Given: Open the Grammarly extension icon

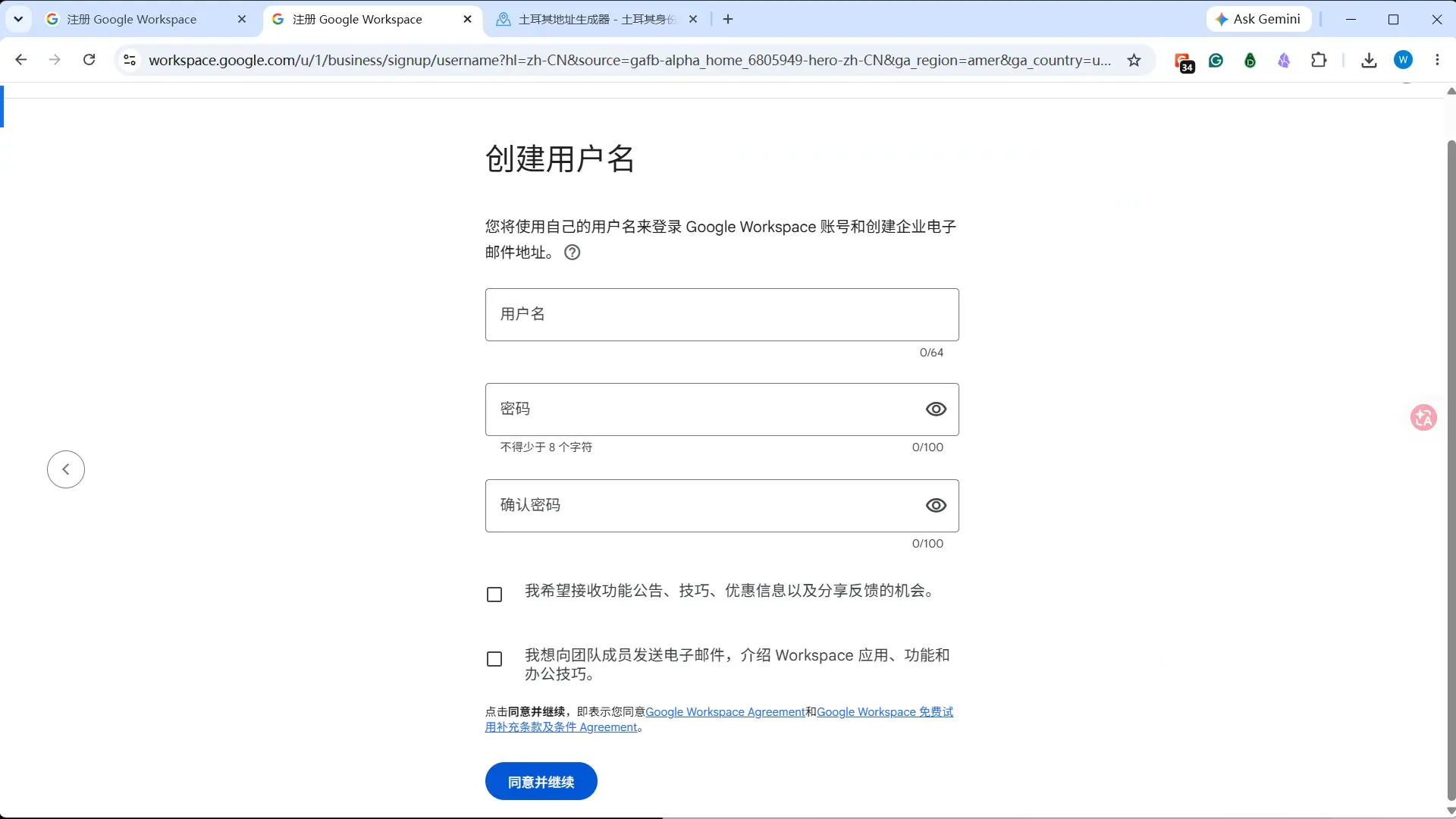Looking at the screenshot, I should [1216, 60].
